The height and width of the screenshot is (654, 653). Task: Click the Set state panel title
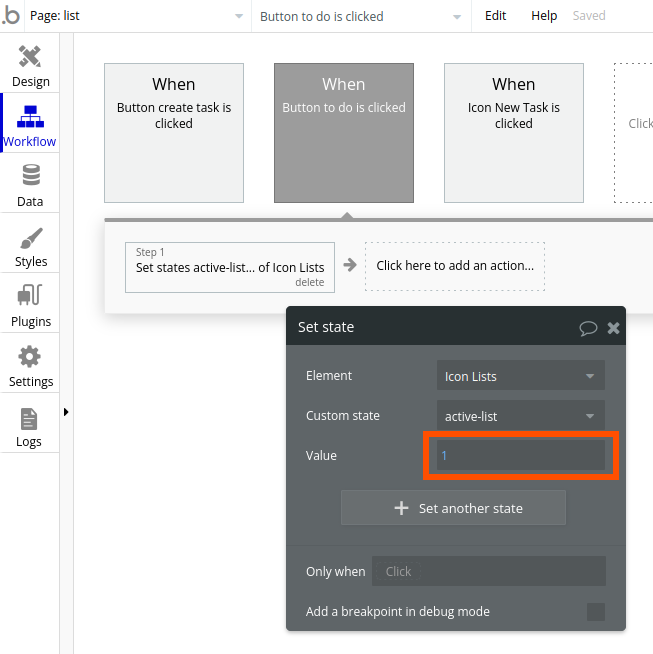coord(326,327)
